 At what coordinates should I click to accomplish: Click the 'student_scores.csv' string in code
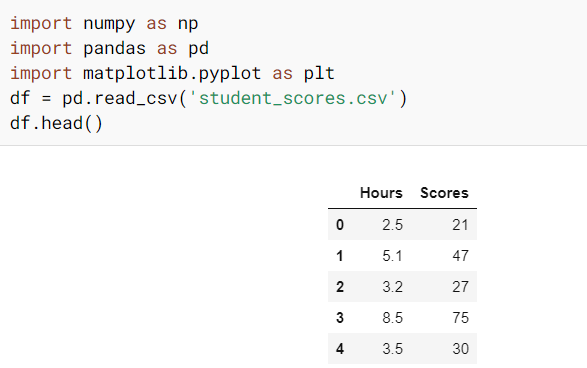coord(293,98)
